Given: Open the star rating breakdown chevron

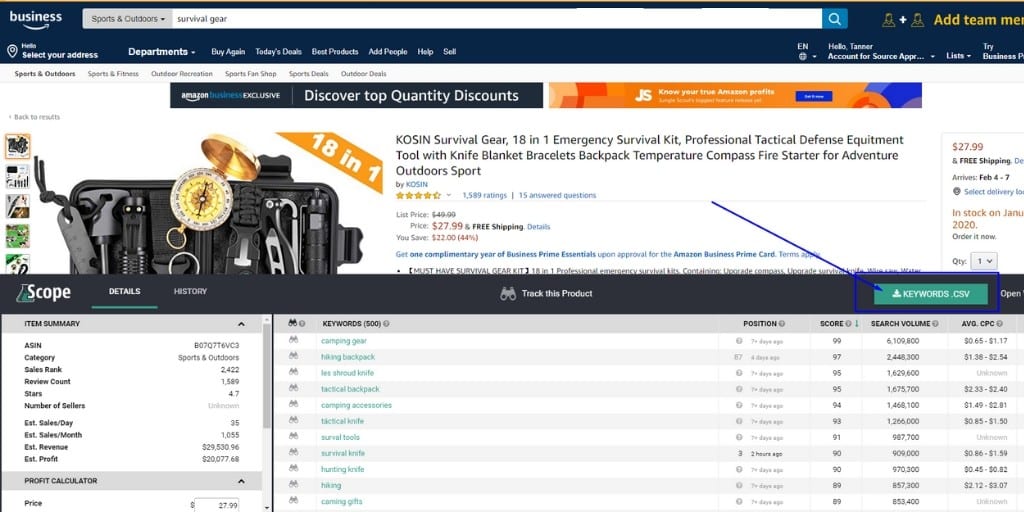Looking at the screenshot, I should pyautogui.click(x=449, y=195).
